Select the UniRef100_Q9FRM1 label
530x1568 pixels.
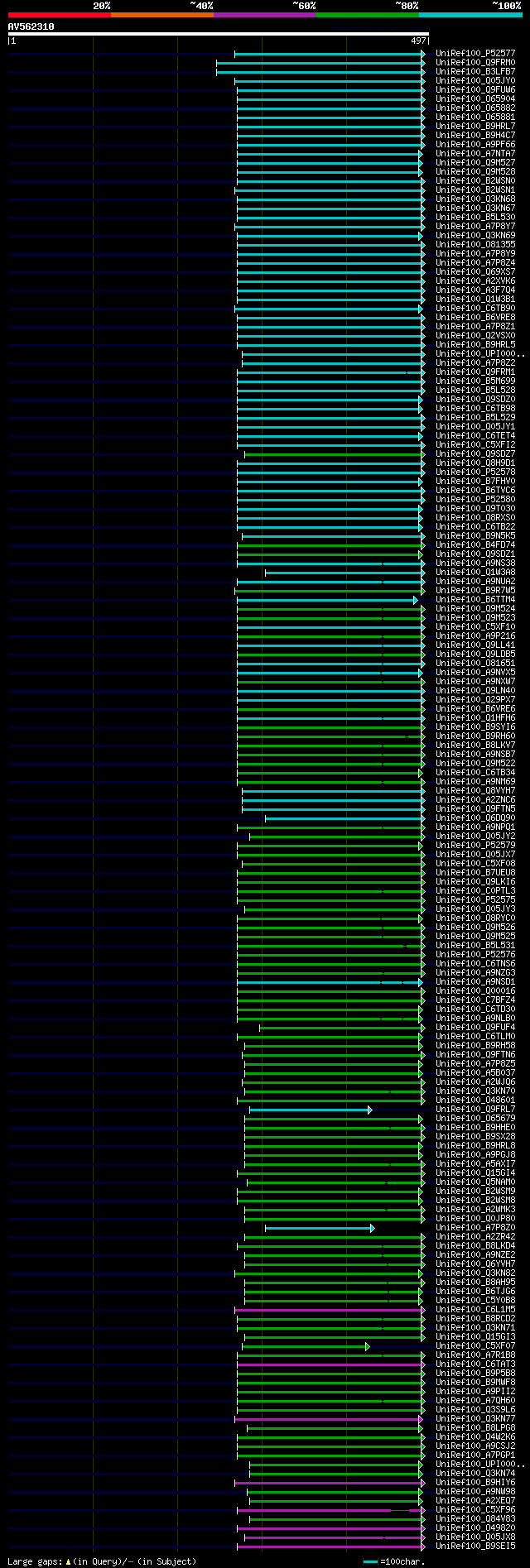pos(475,372)
